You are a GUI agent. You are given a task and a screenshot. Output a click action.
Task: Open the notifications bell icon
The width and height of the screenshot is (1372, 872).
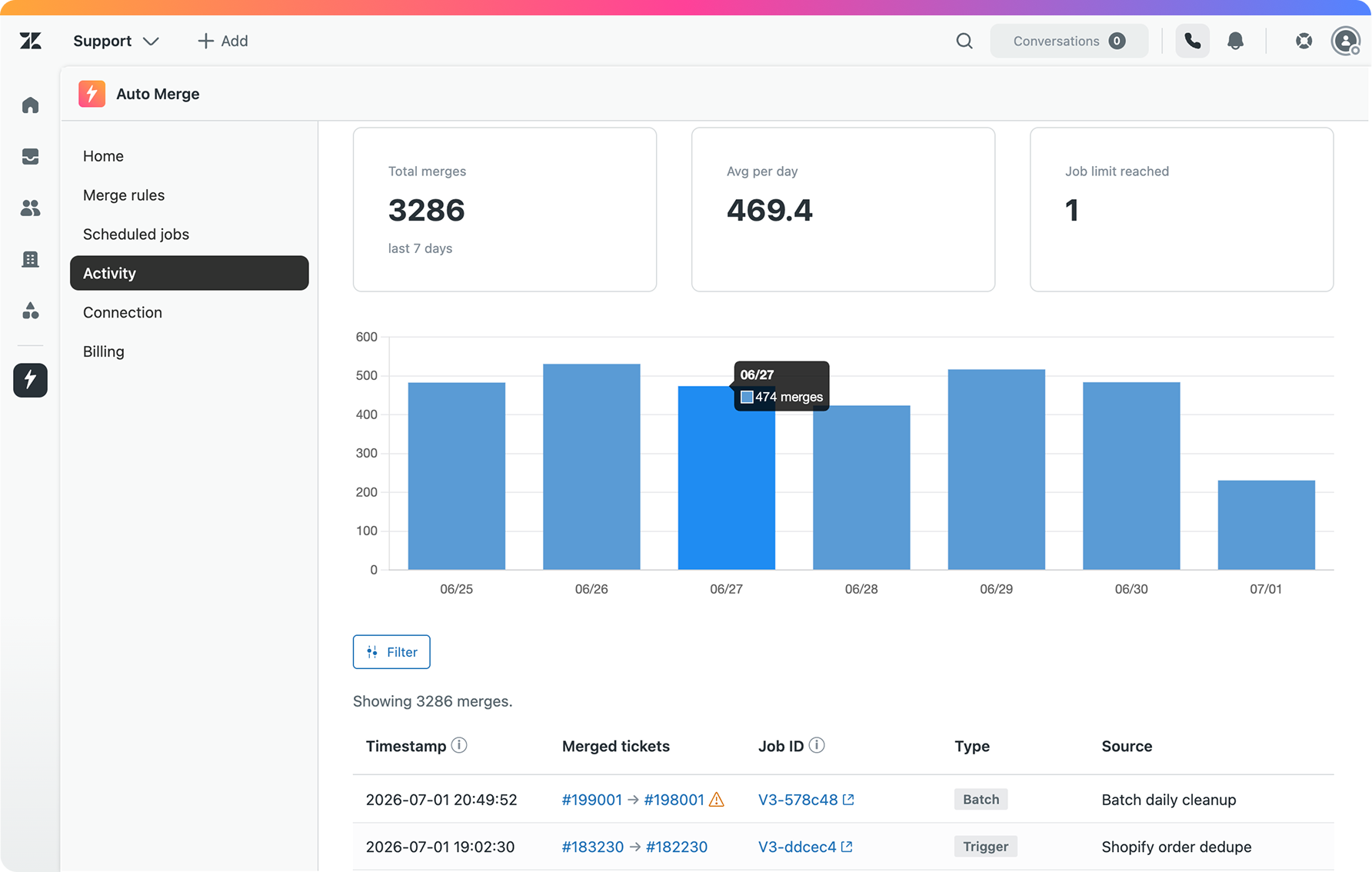(x=1235, y=41)
